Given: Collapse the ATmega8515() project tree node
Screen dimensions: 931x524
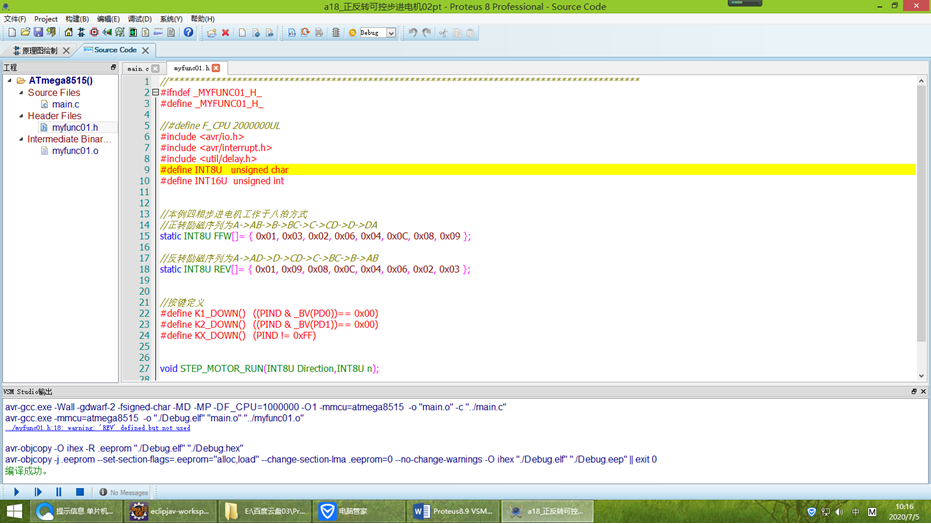Looking at the screenshot, I should coord(10,80).
